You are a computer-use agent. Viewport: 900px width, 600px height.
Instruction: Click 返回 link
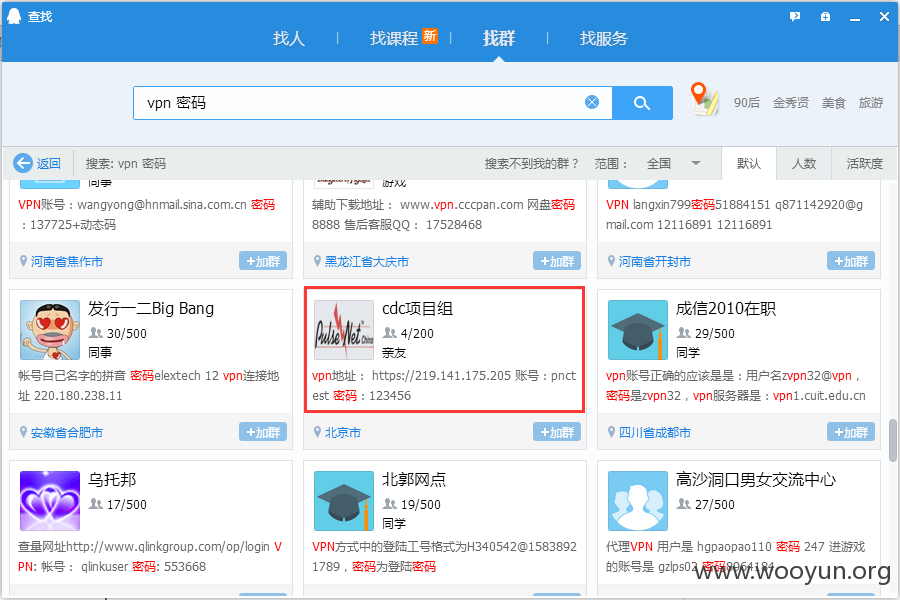pyautogui.click(x=49, y=163)
